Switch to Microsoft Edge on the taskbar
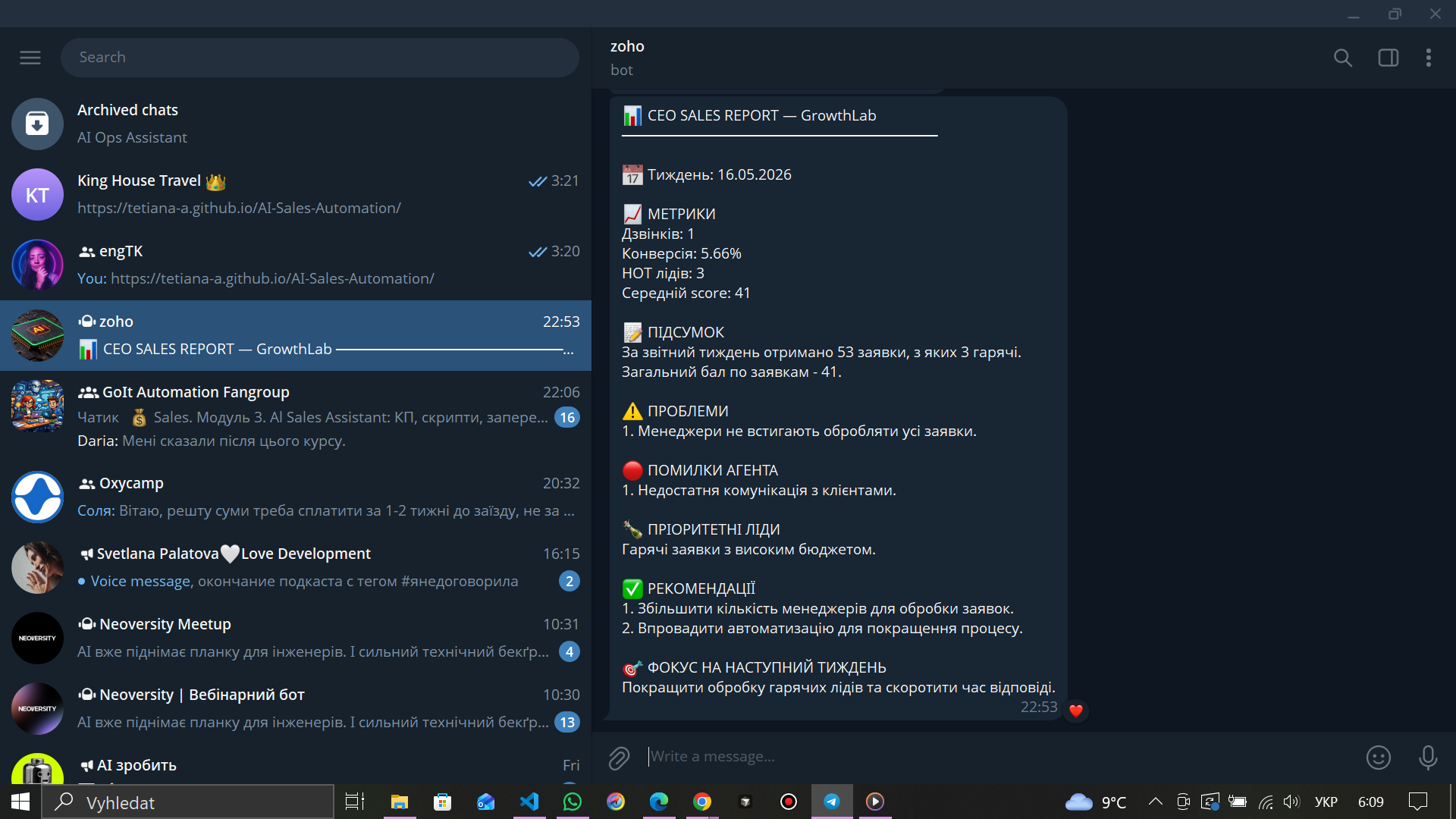This screenshot has width=1456, height=819. (x=659, y=802)
